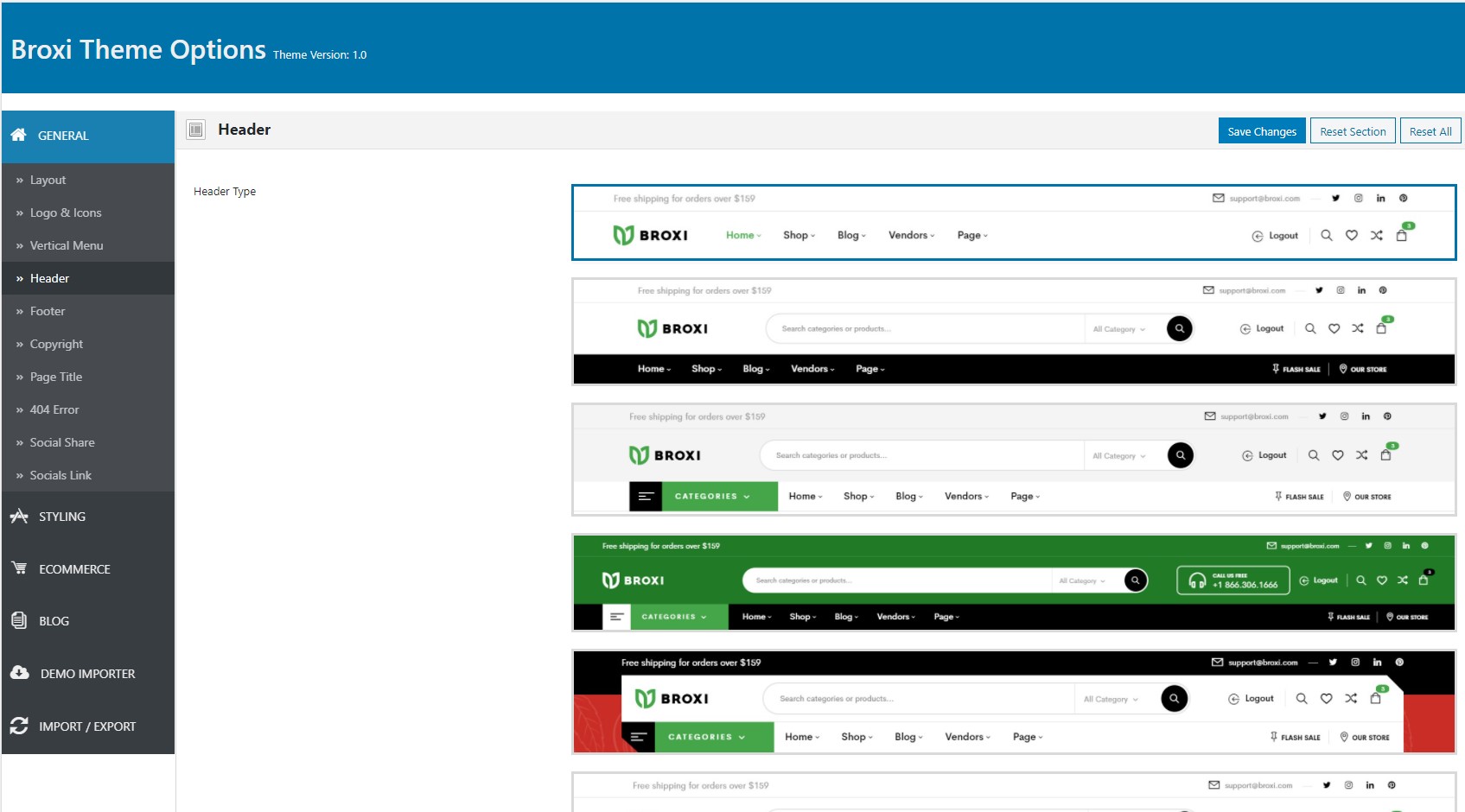Screen dimensions: 1465x812
Task: Choose the black menu bar header layout
Action: click(1014, 332)
